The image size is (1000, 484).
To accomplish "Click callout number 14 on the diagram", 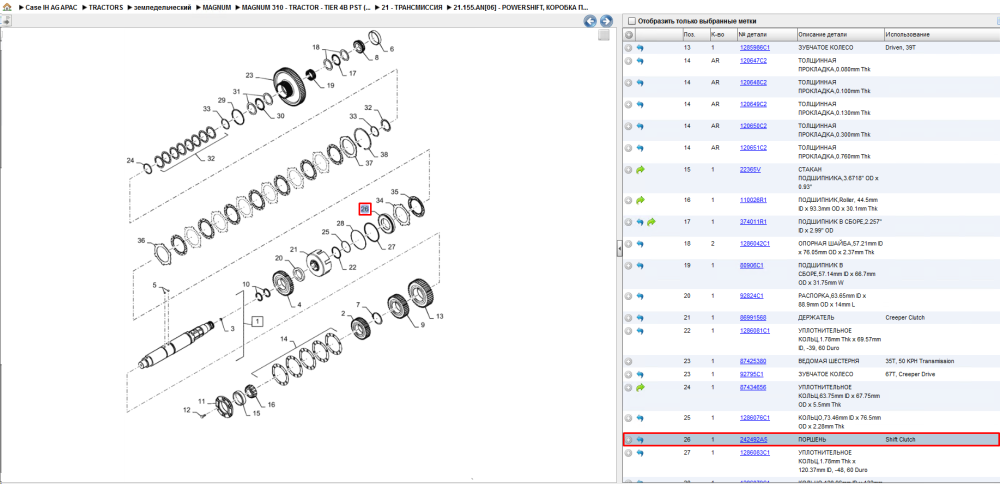I will click(285, 337).
